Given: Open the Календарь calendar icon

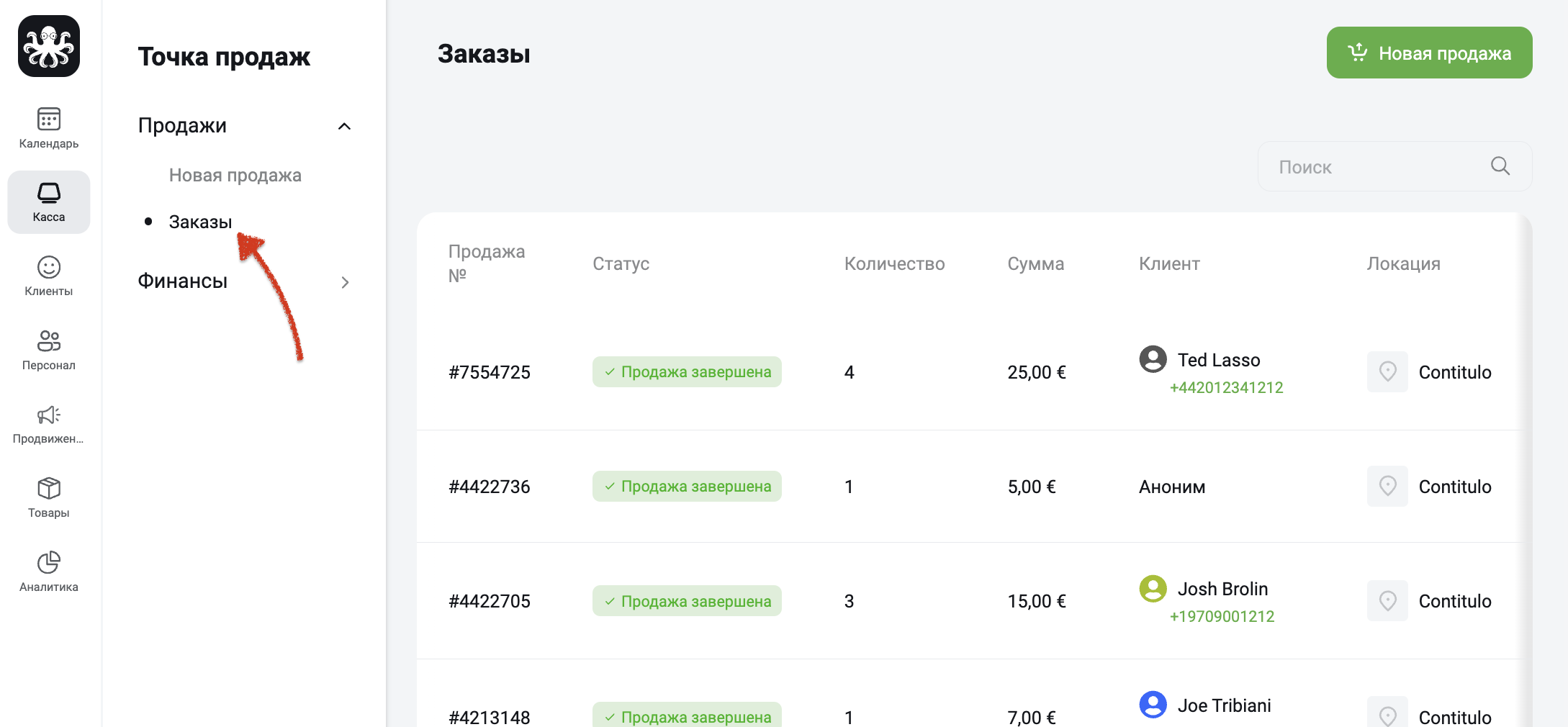Looking at the screenshot, I should point(49,119).
